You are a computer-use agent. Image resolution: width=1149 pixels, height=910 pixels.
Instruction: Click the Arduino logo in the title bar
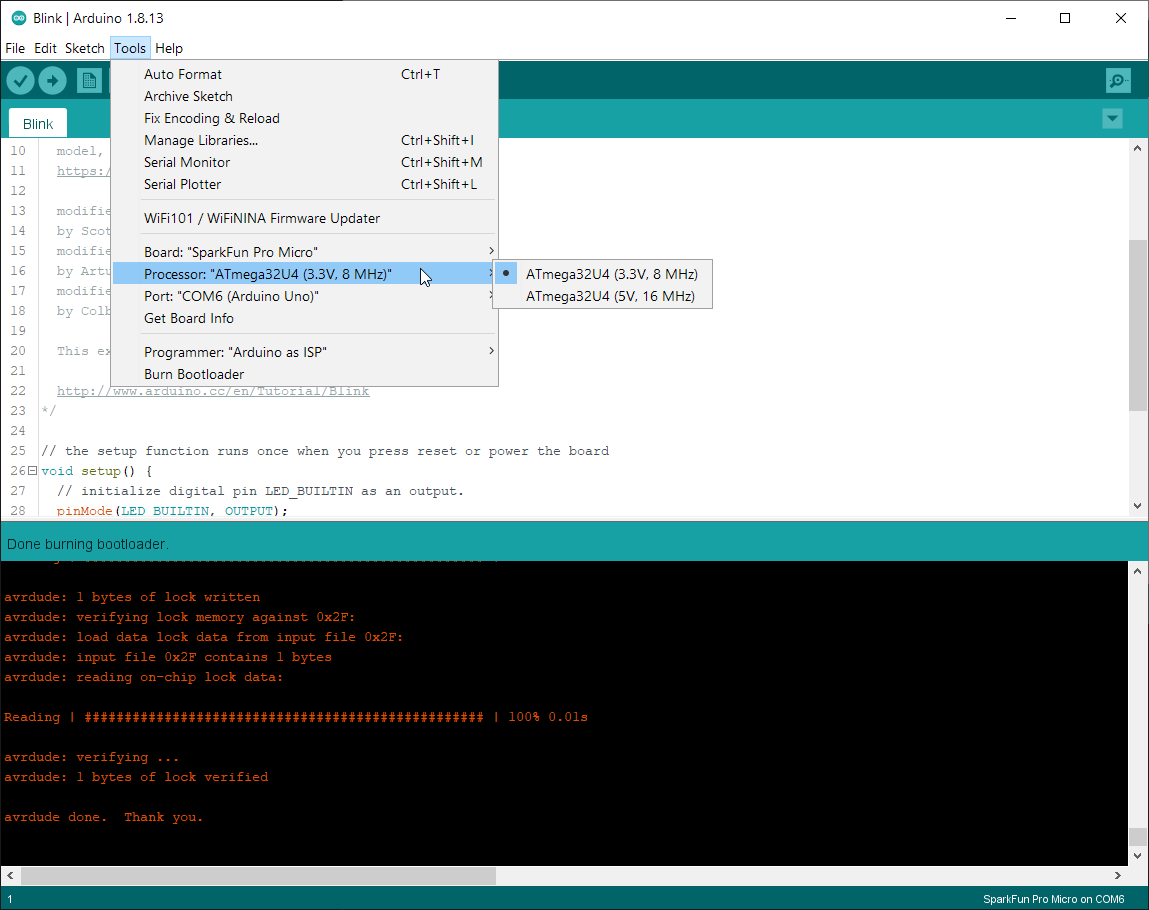tap(19, 18)
